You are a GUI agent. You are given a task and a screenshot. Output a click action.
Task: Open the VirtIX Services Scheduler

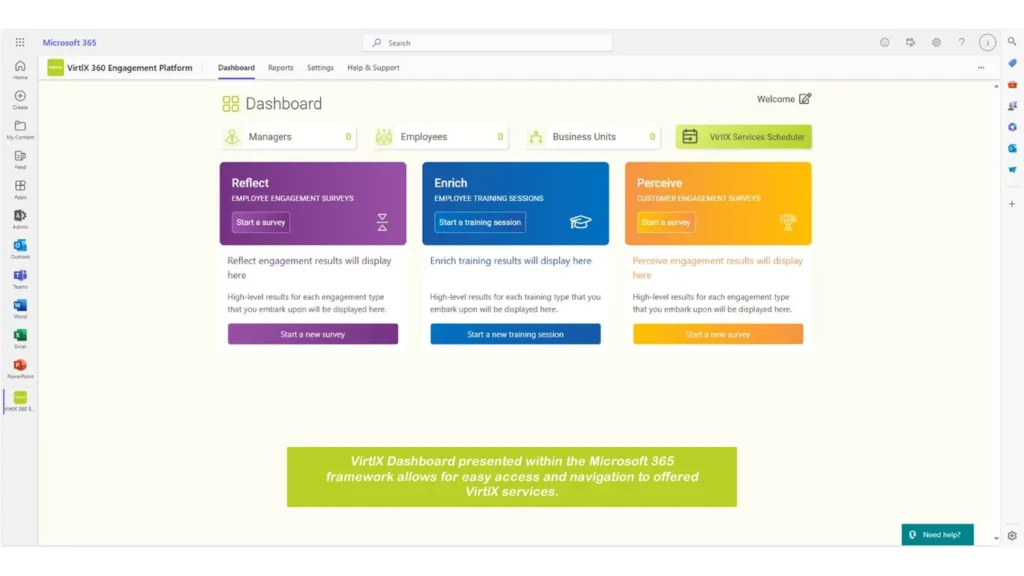tap(744, 136)
